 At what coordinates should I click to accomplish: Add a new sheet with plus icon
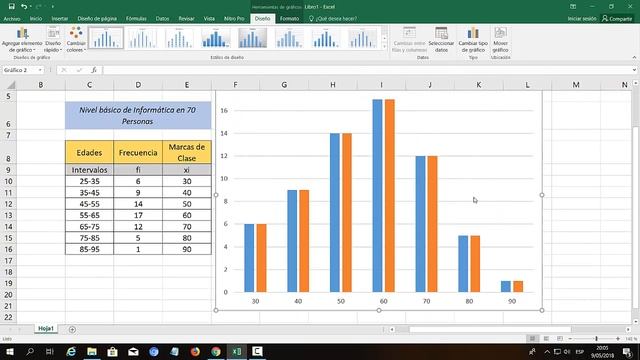72,329
